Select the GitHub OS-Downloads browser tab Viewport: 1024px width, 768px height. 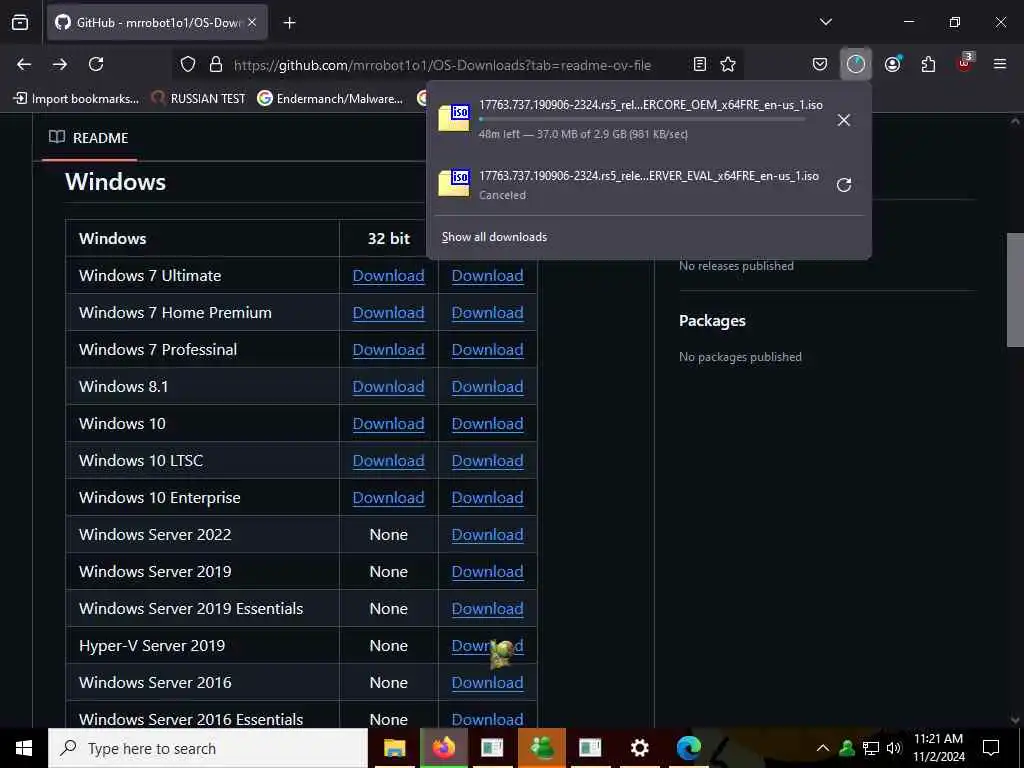click(157, 22)
